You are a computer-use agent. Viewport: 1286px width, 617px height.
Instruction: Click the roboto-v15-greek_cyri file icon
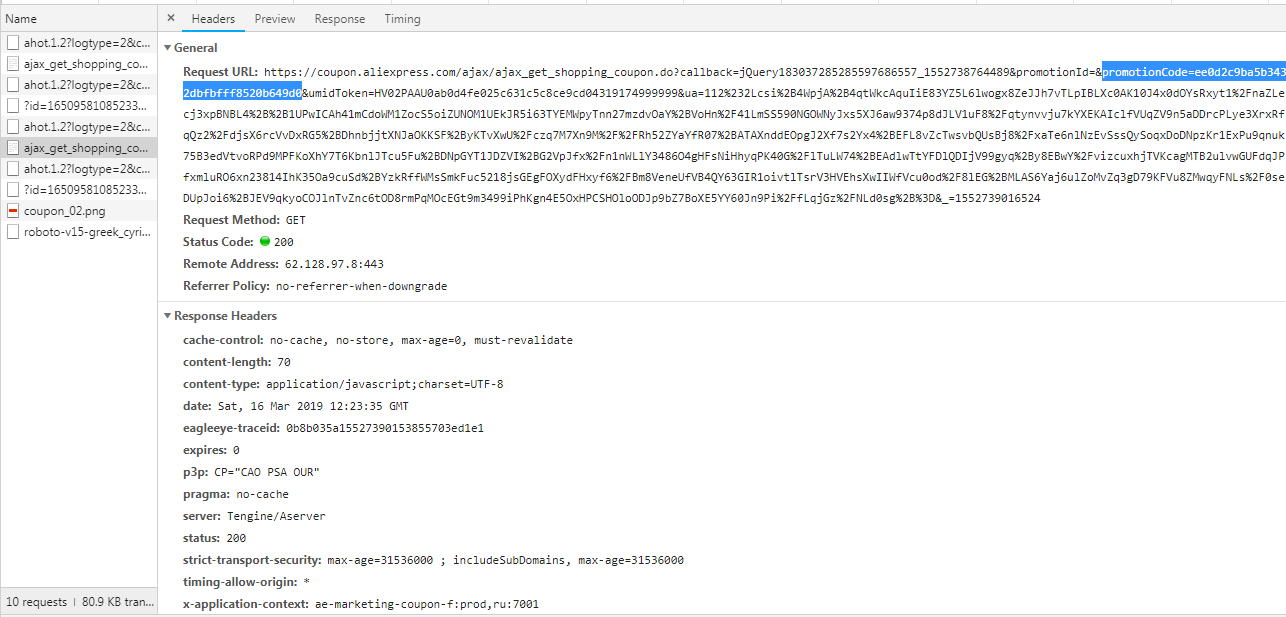click(13, 232)
